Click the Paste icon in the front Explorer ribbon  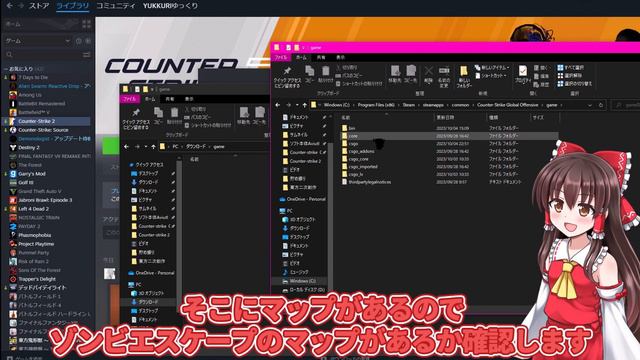point(325,71)
